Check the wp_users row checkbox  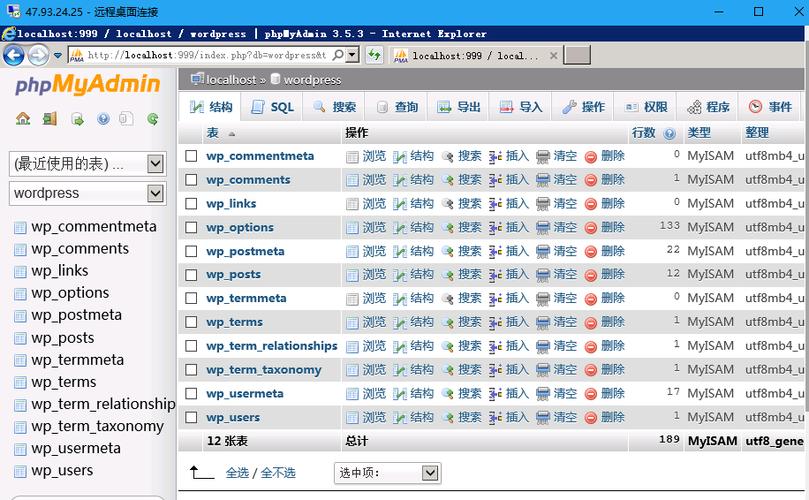[x=191, y=417]
